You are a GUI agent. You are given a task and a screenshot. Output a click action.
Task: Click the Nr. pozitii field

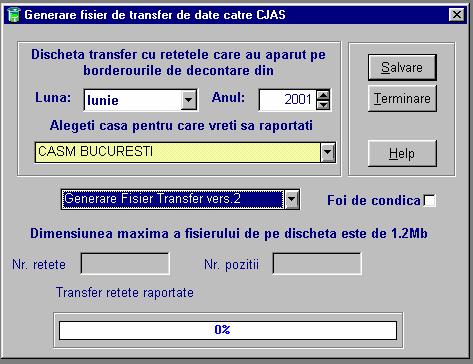317,264
